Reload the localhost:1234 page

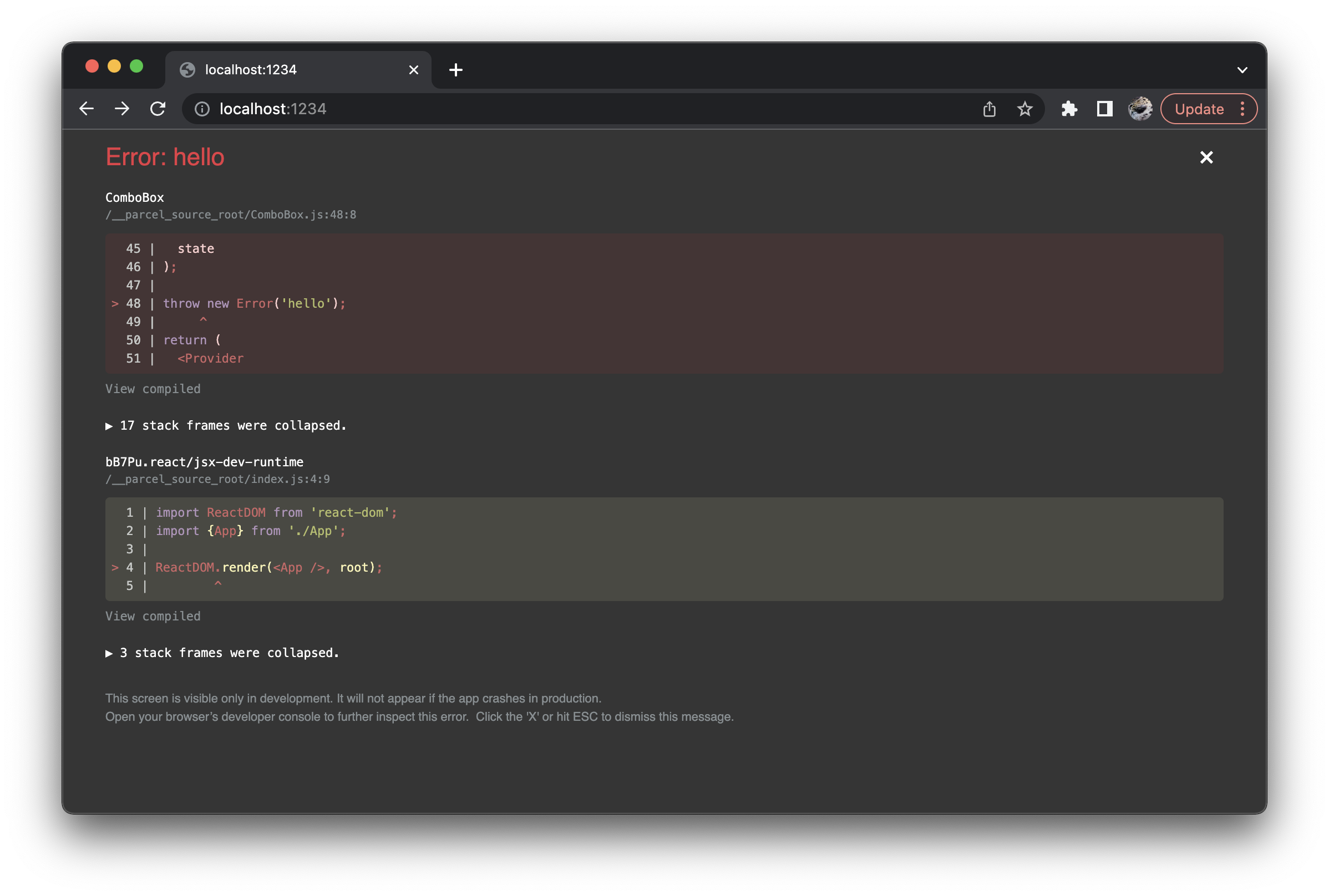pyautogui.click(x=158, y=109)
